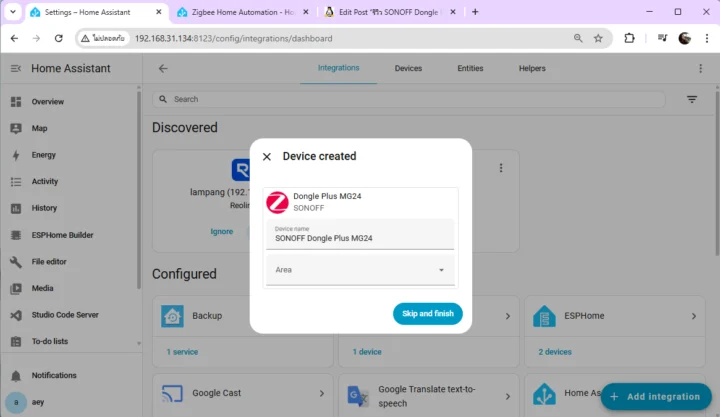Open the Google Translate icon
Image resolution: width=720 pixels, height=417 pixels.
pyautogui.click(x=358, y=396)
